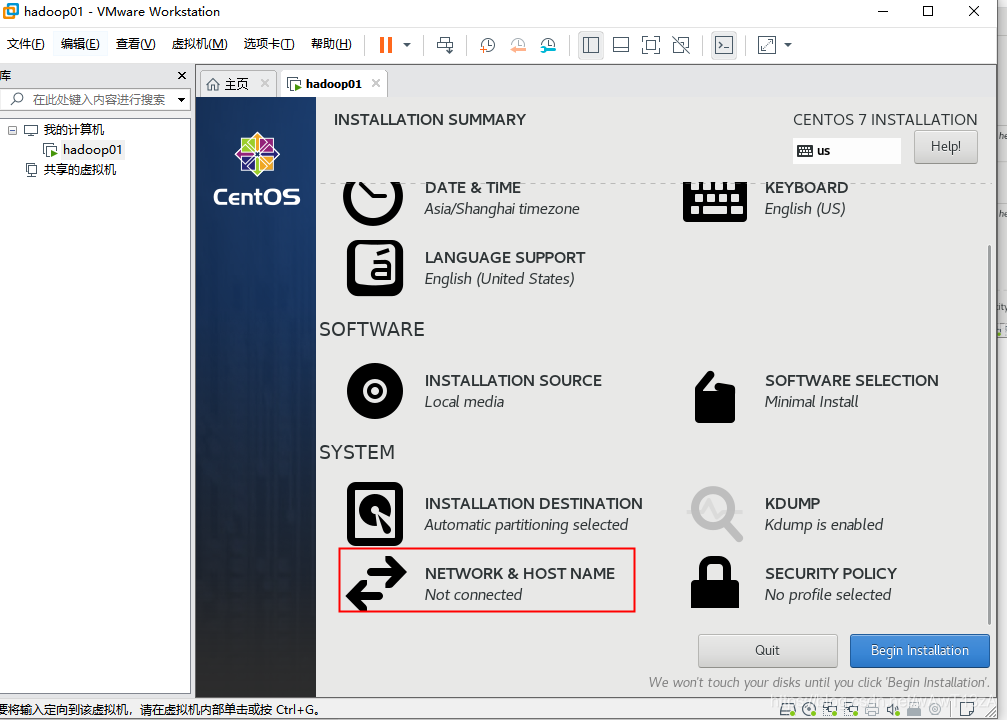1007x720 pixels.
Task: Click the CD/DVD drive status icon
Action: click(x=809, y=709)
